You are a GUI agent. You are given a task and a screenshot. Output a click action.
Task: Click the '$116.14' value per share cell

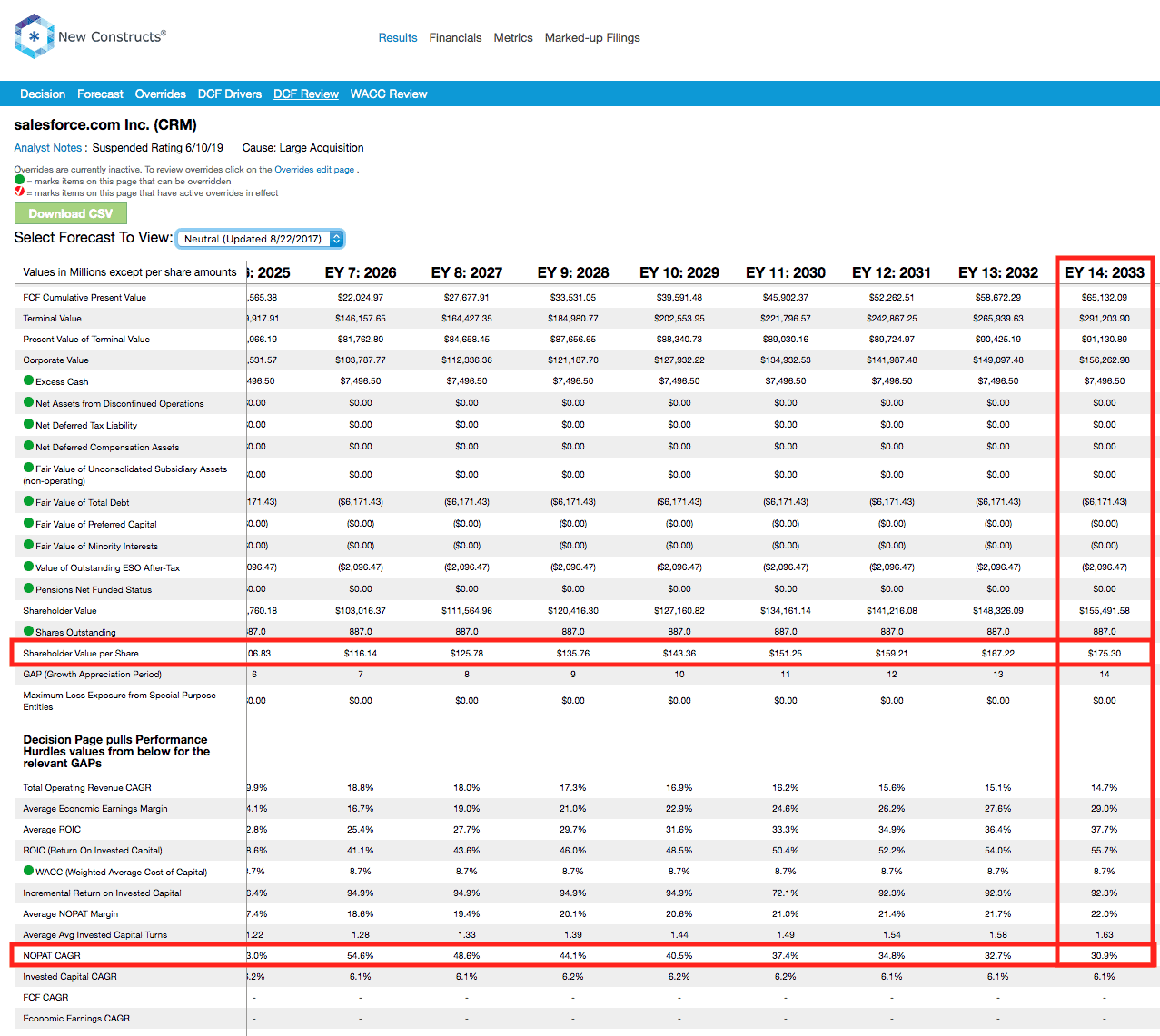[x=361, y=654]
